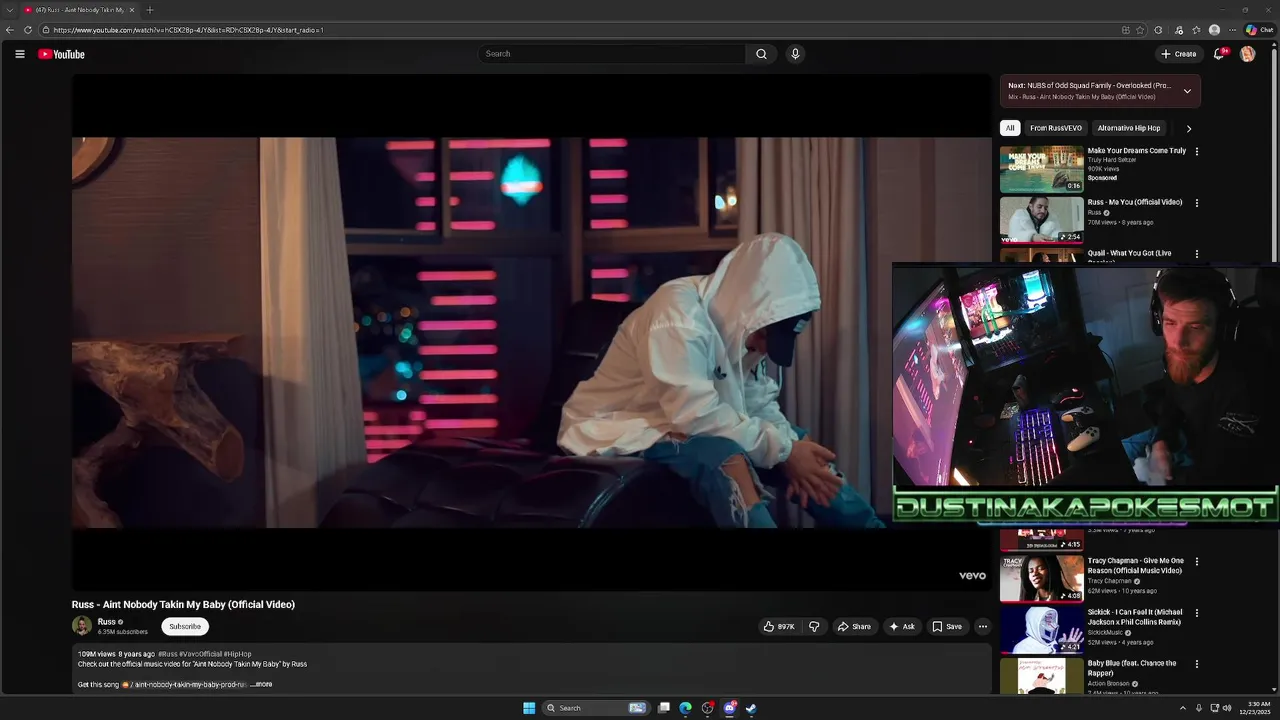Screen dimensions: 1280x720
Task: Open YouTube notifications bell
Action: click(1218, 54)
